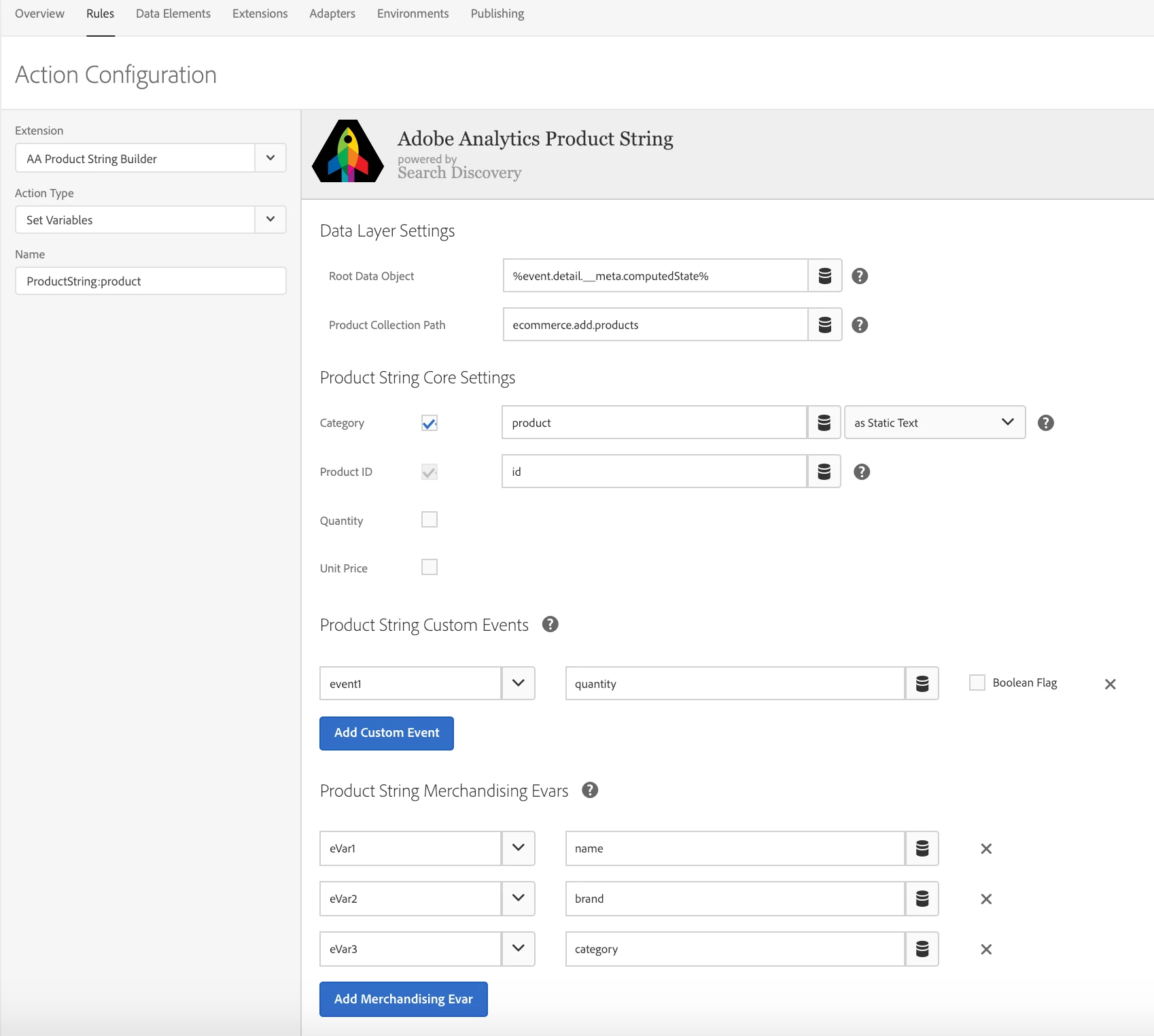Enable the Quantity checkbox
Viewport: 1154px width, 1036px height.
tap(430, 519)
